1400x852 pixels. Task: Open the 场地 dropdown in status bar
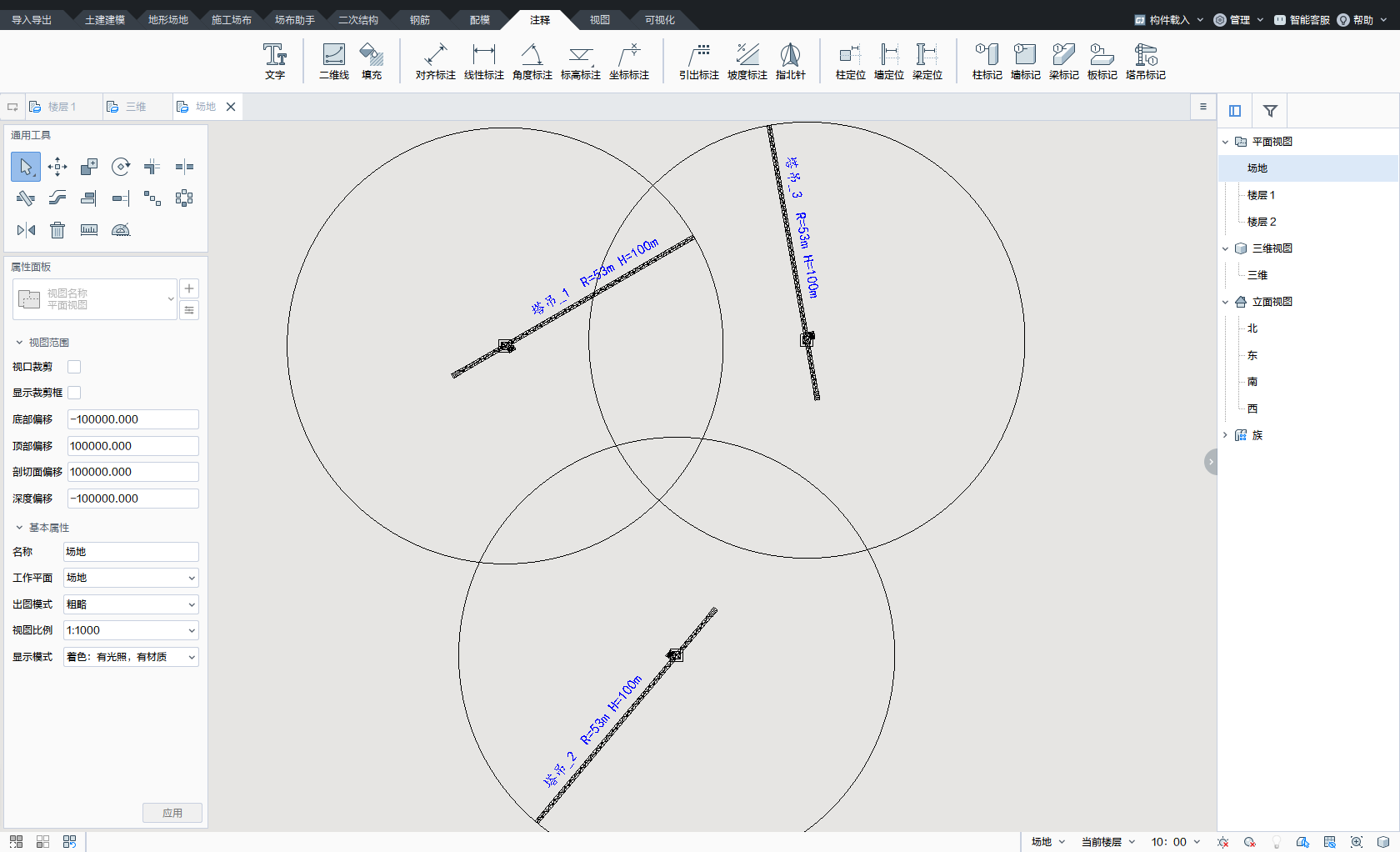coord(1048,842)
